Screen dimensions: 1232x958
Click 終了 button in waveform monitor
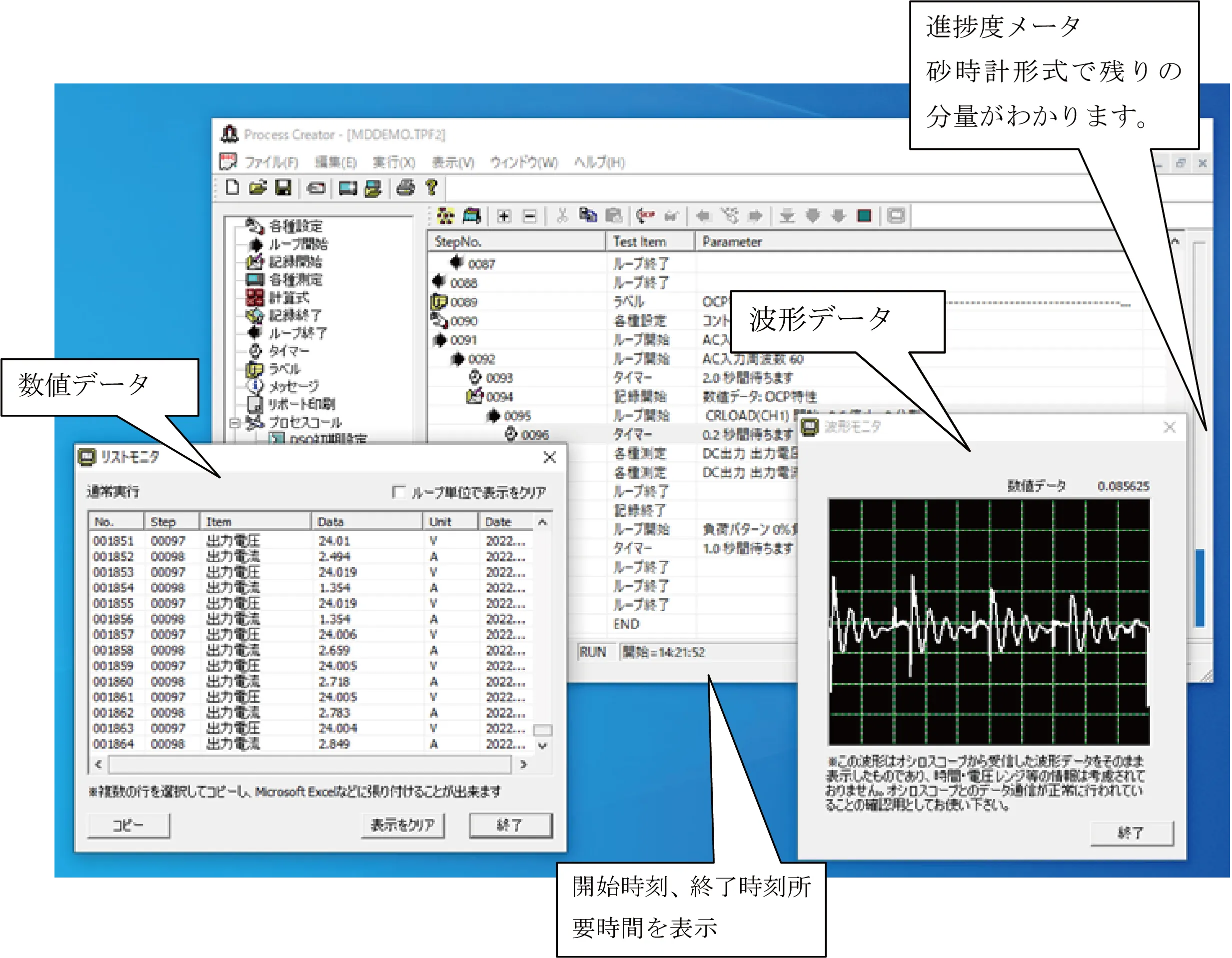click(1131, 833)
